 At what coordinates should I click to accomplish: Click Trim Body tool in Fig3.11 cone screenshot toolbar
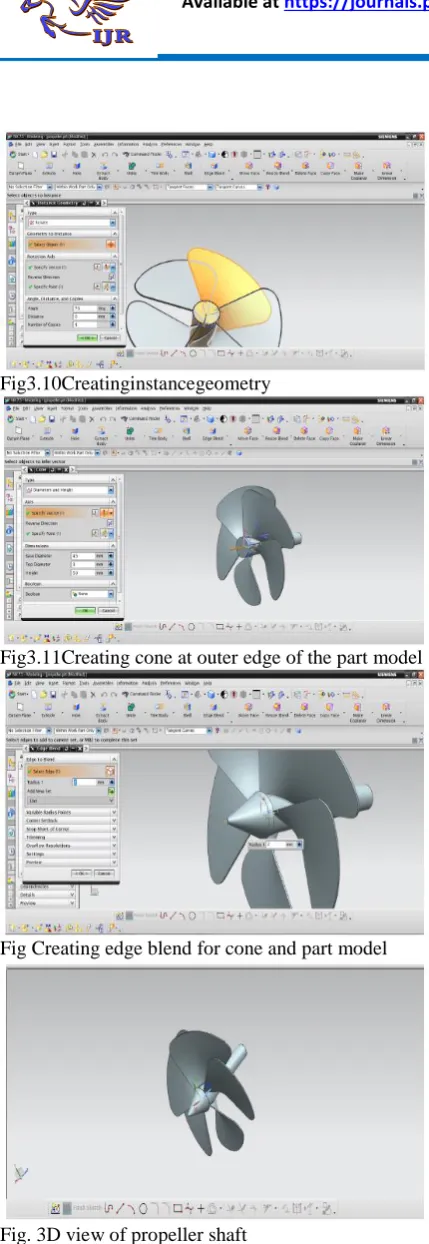(x=157, y=432)
